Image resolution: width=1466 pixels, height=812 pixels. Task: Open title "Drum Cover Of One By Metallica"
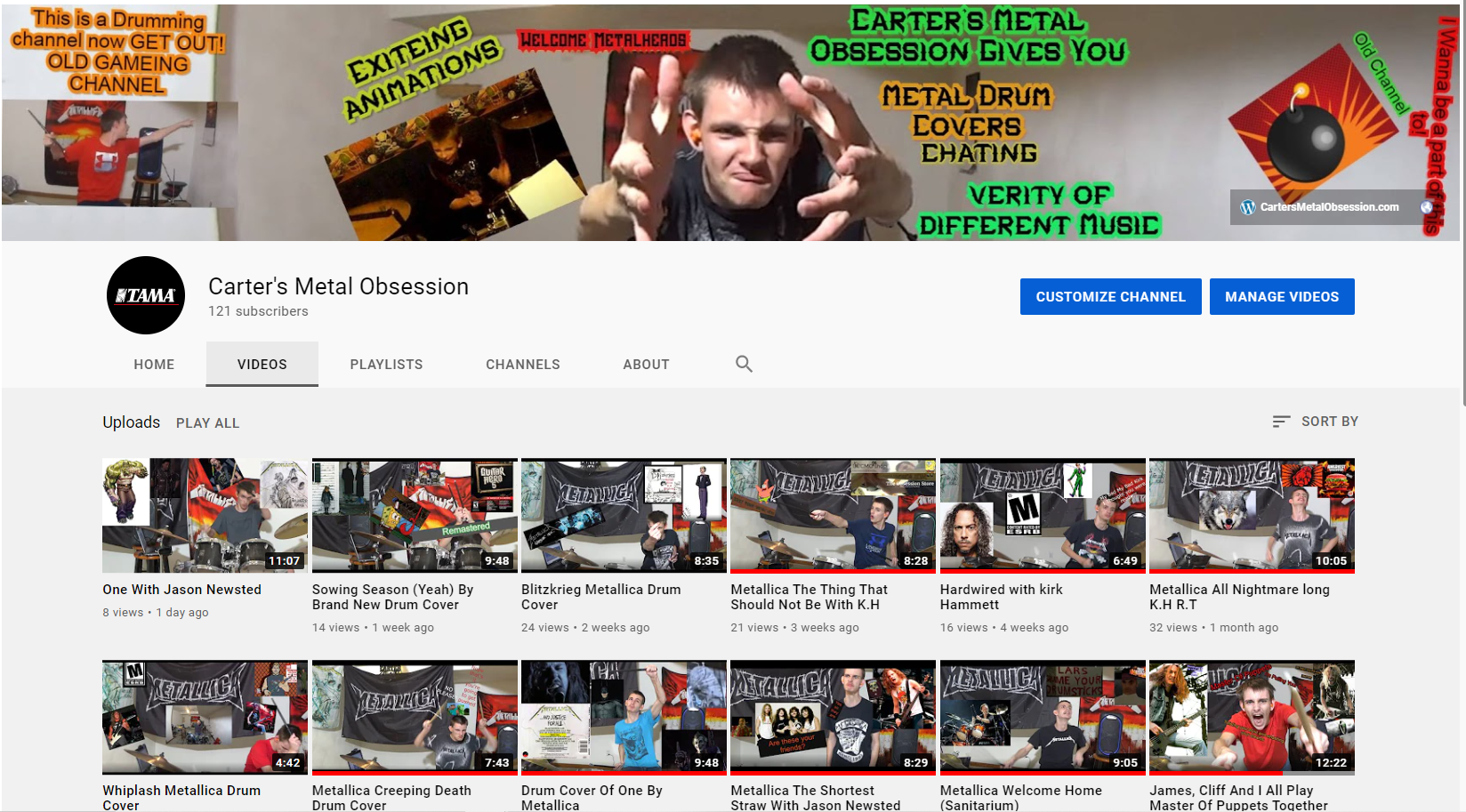pos(592,798)
